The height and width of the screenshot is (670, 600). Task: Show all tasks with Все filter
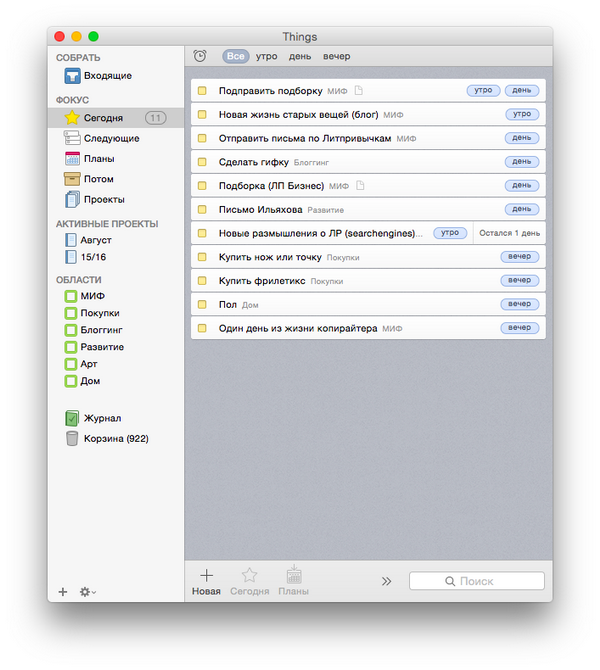[235, 56]
